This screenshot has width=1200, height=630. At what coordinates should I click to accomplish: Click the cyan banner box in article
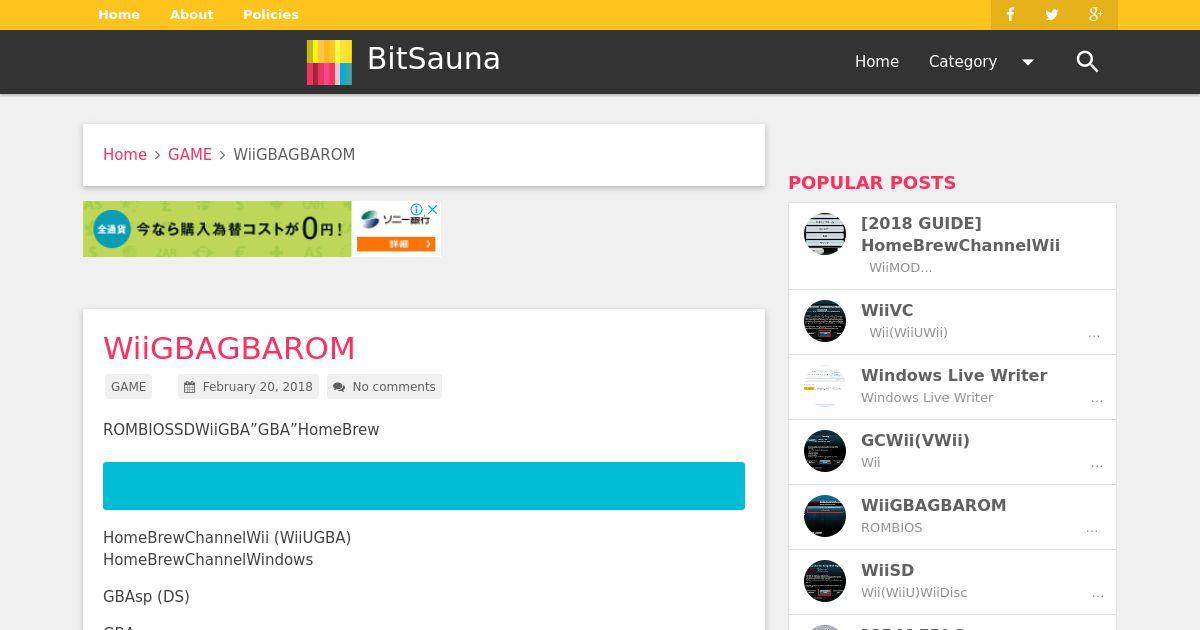(424, 486)
